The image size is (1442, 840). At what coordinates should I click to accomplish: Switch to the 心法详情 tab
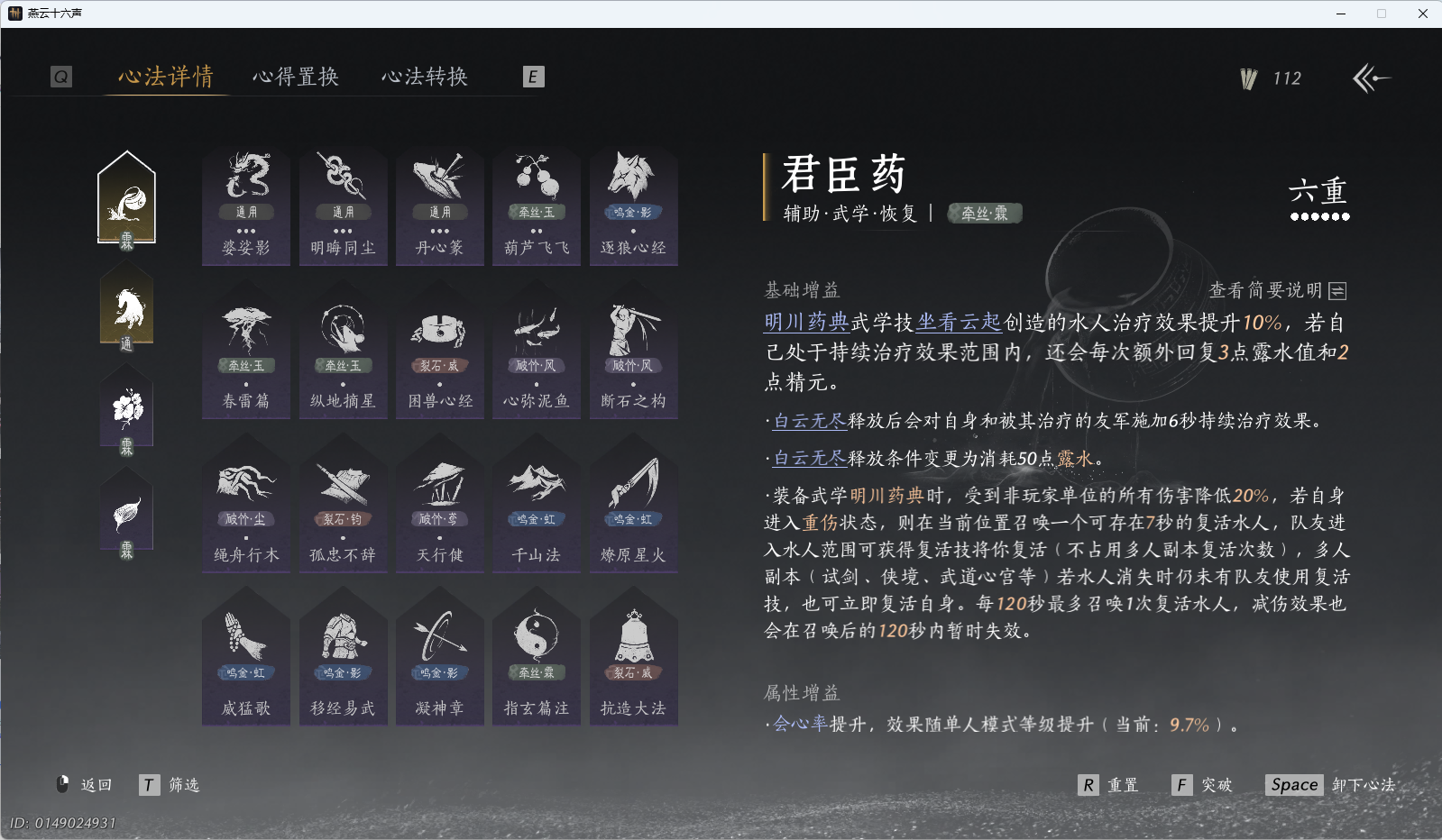[x=166, y=77]
